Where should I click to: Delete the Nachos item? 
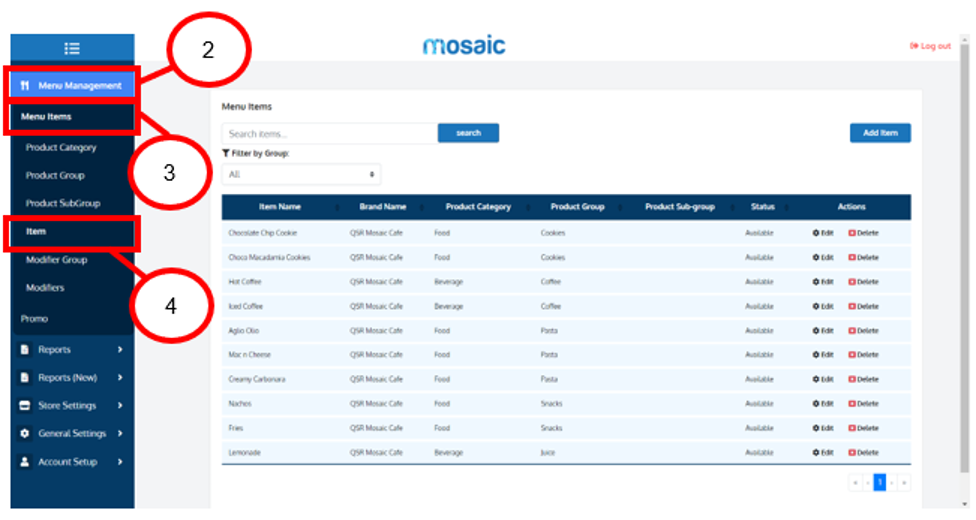(863, 404)
